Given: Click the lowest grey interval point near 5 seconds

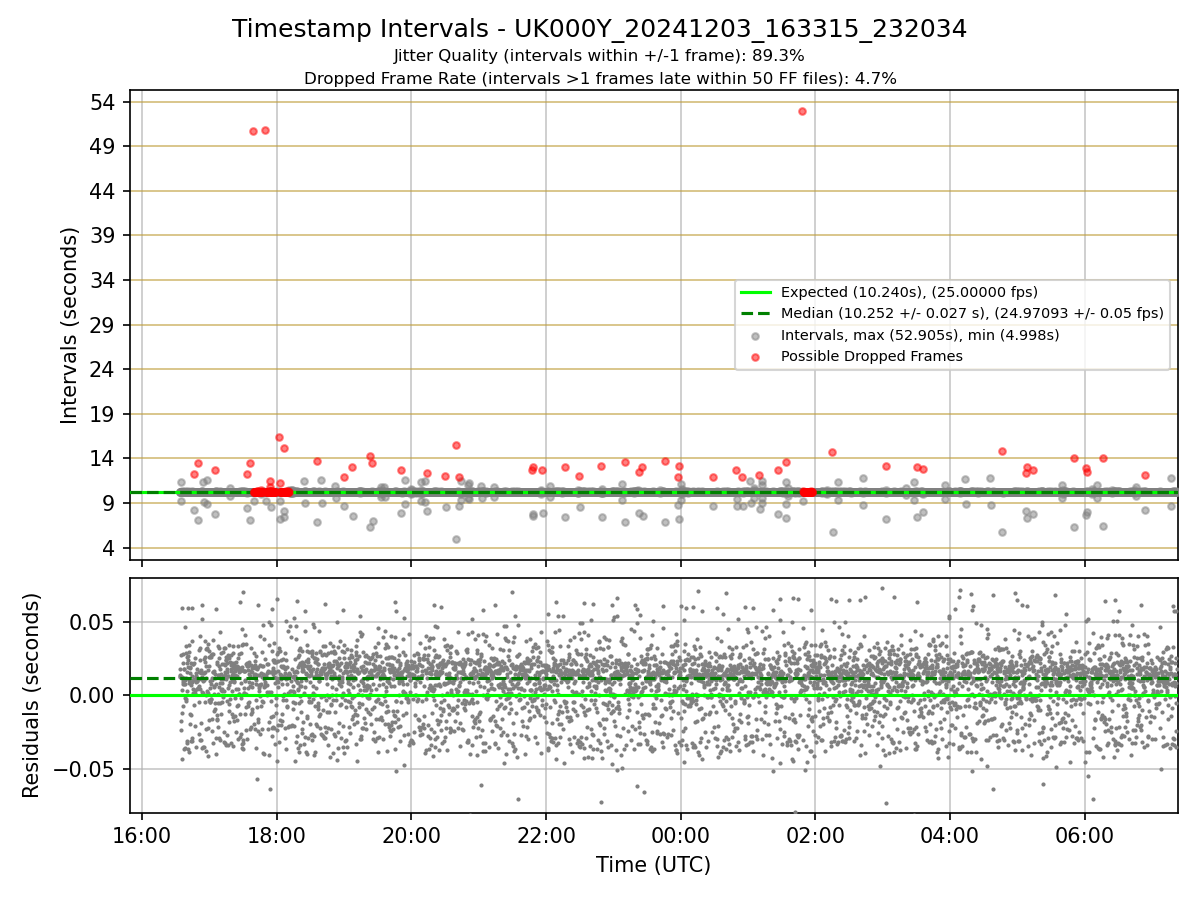Looking at the screenshot, I should tap(456, 539).
